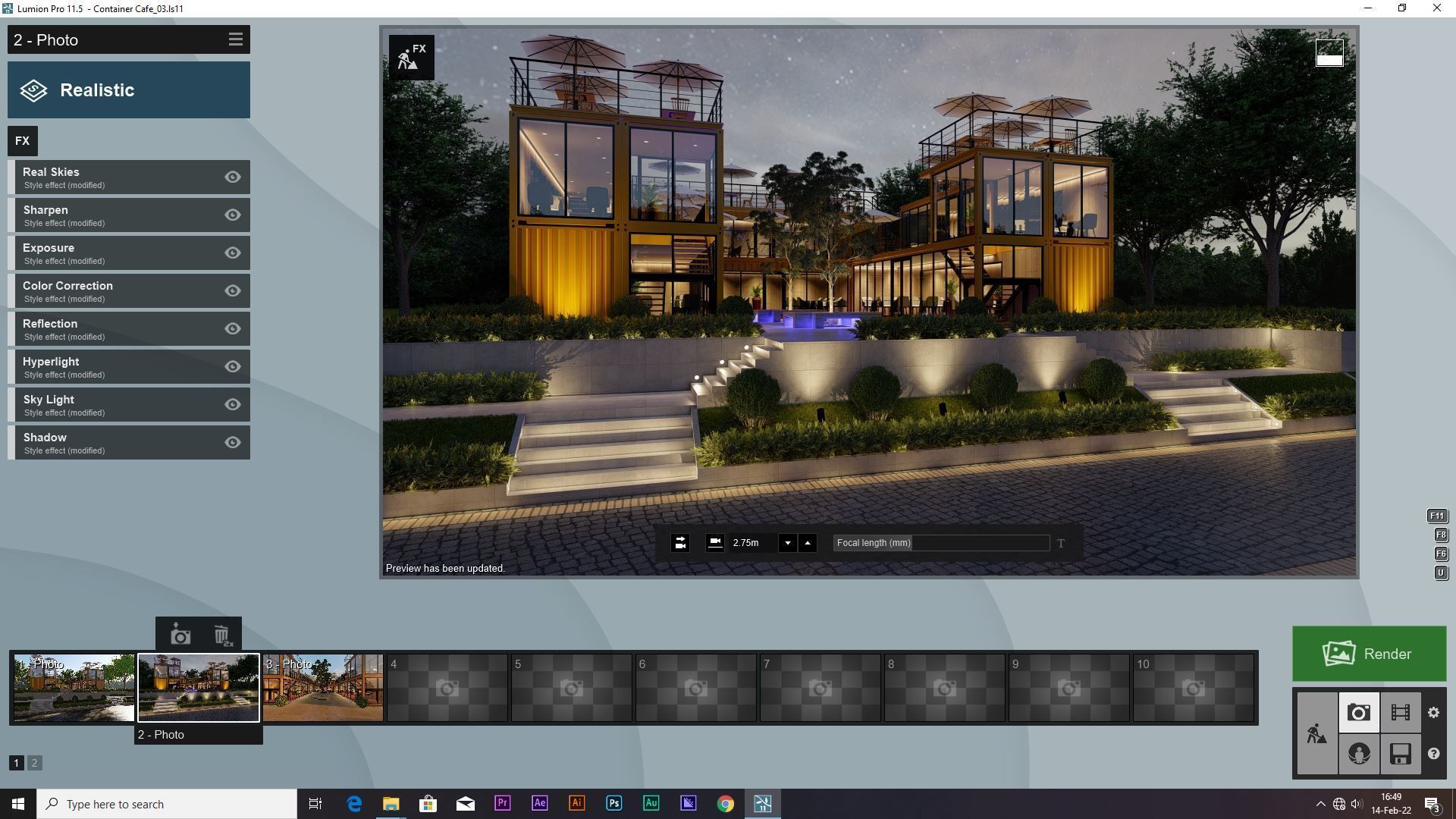Hide the Exposure effect
Screen dimensions: 1456x819
coord(233,253)
